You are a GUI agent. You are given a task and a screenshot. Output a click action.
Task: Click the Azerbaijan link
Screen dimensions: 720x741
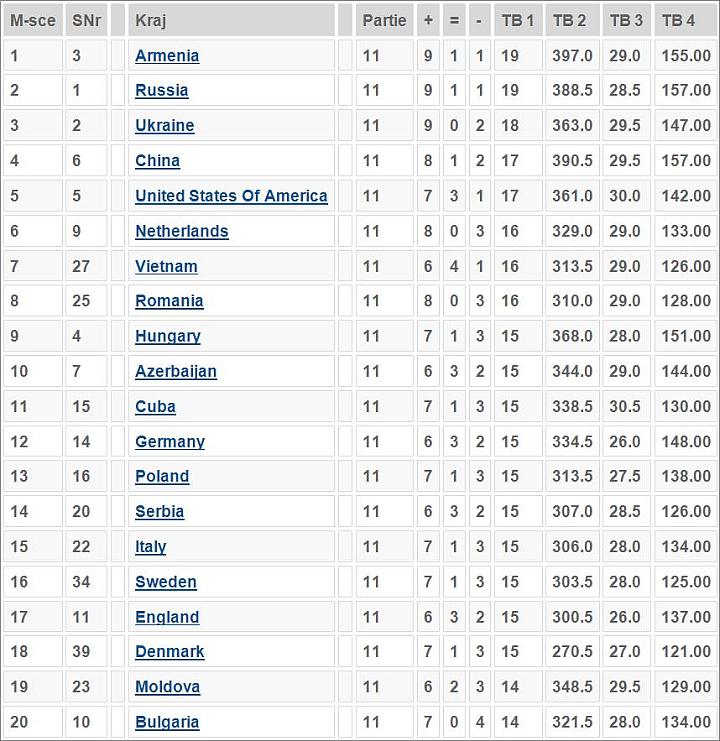(176, 371)
